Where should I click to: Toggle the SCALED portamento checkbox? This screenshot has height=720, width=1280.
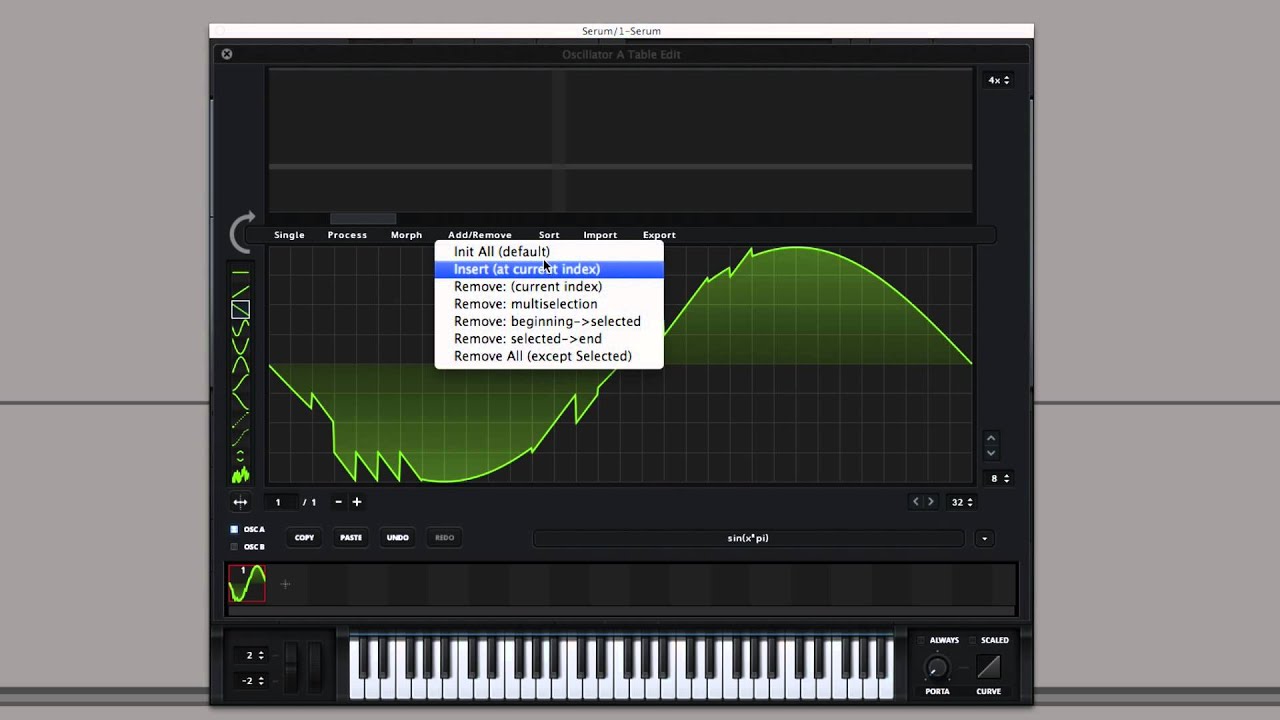click(972, 640)
